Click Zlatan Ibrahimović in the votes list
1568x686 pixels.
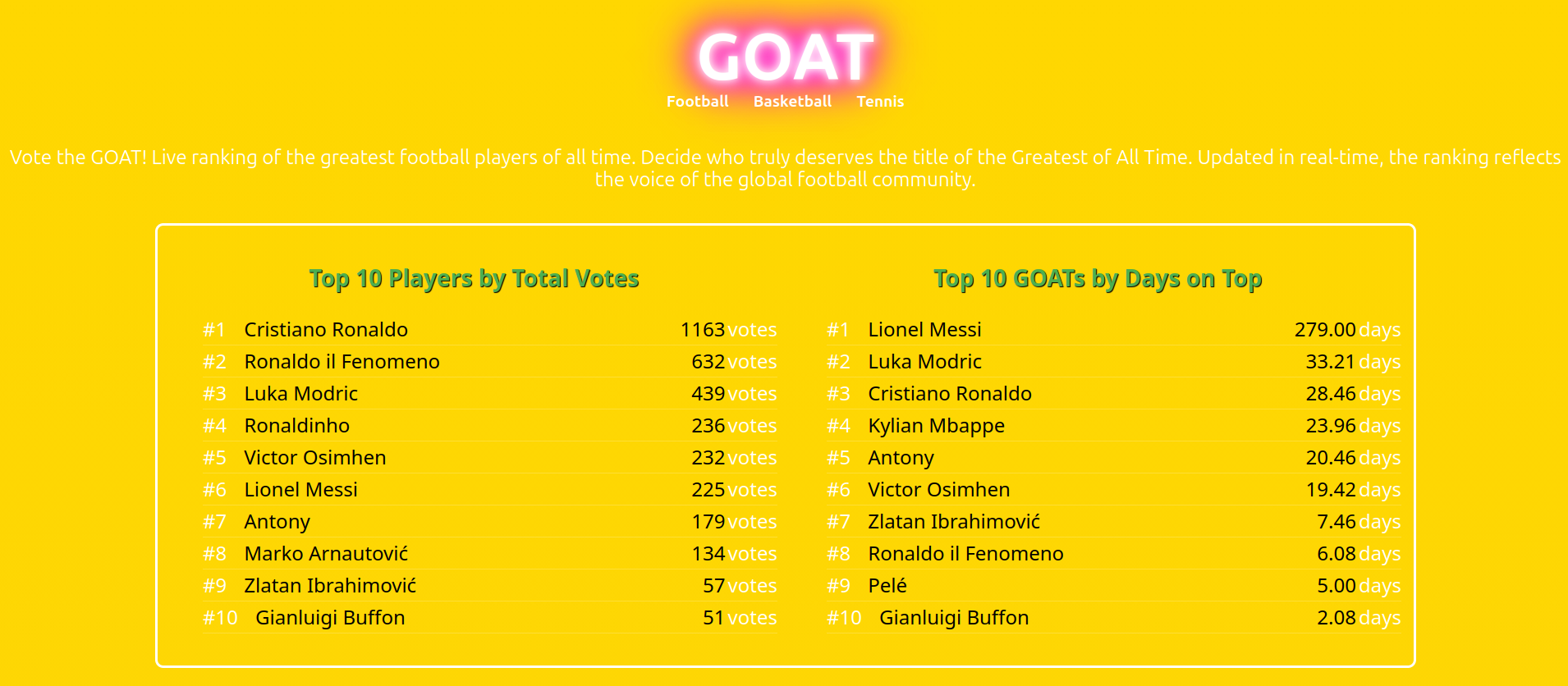[329, 585]
